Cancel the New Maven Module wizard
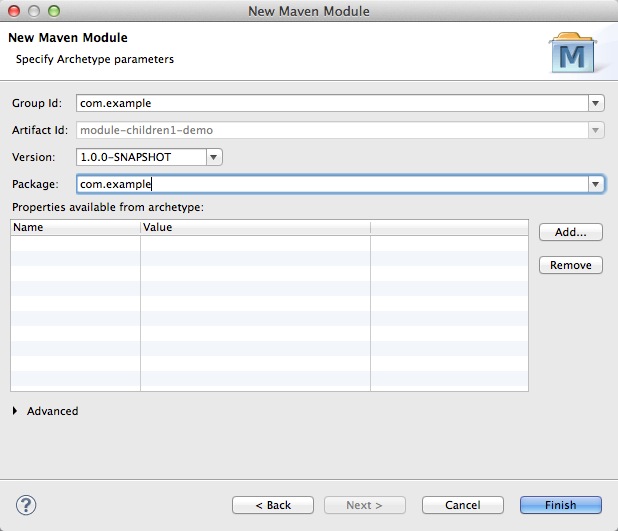Image resolution: width=618 pixels, height=531 pixels. click(x=462, y=505)
